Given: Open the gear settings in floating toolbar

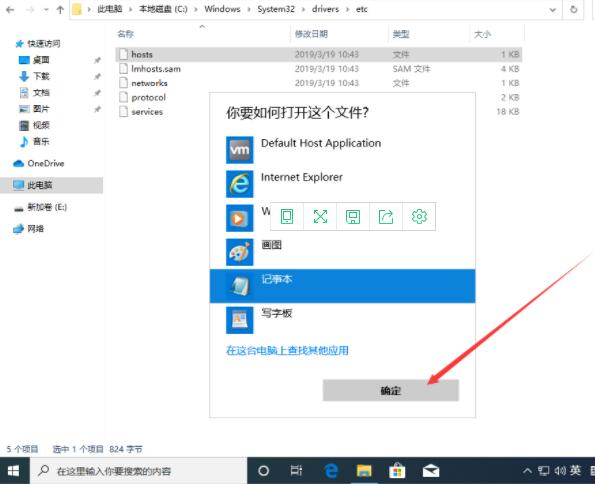Looking at the screenshot, I should pyautogui.click(x=419, y=216).
